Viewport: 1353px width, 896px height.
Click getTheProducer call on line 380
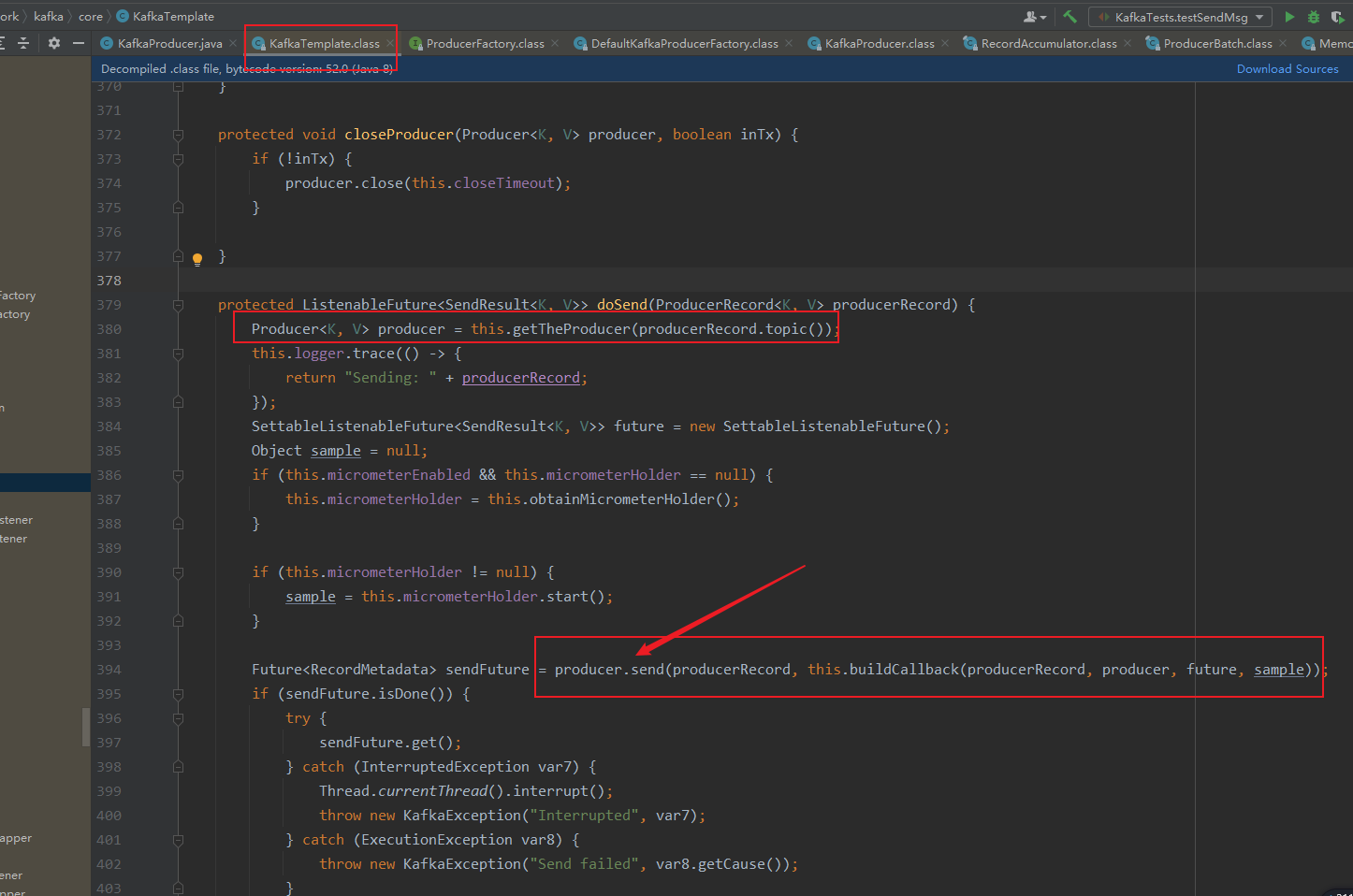(x=572, y=329)
